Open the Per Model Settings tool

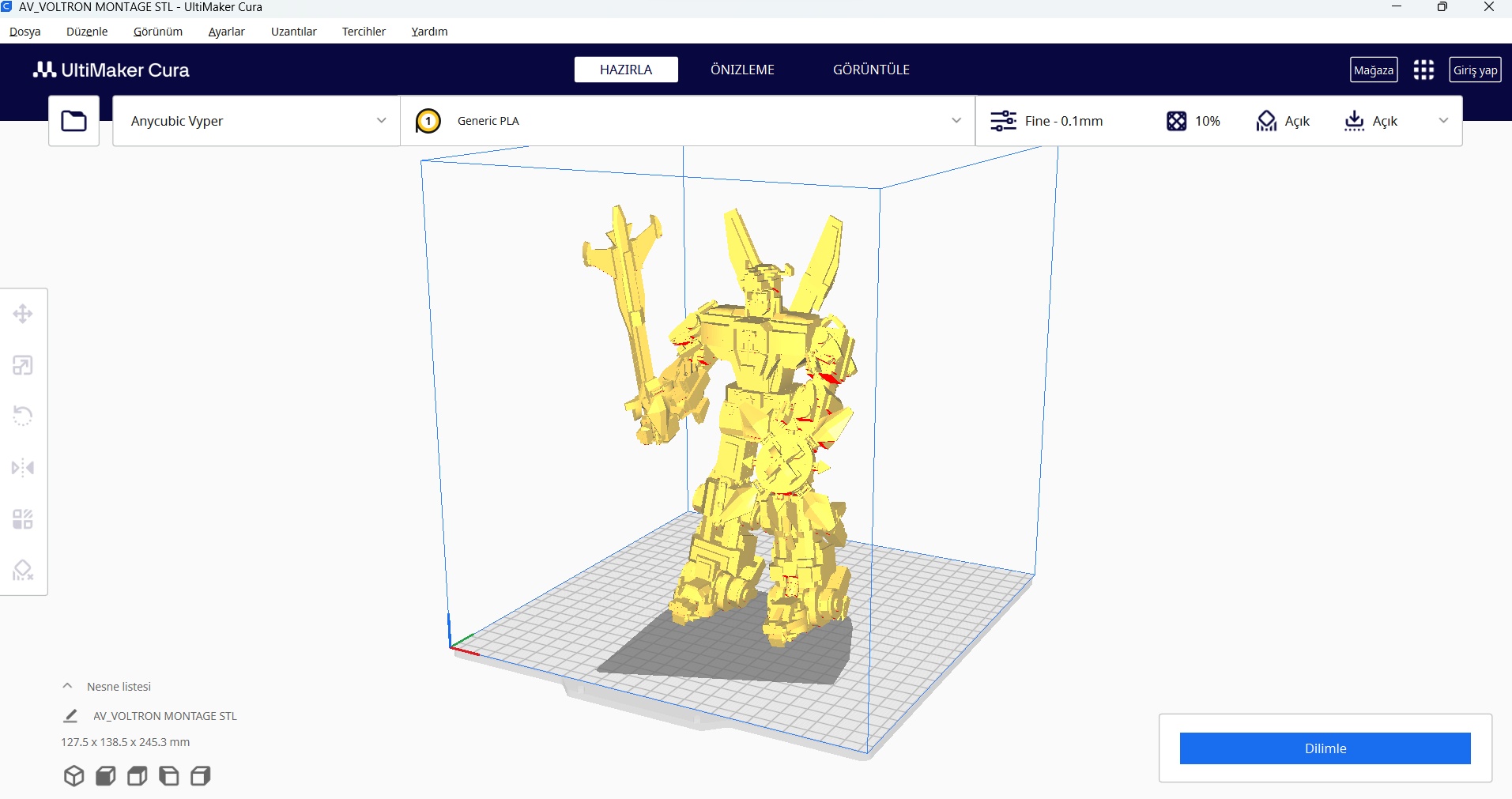23,519
